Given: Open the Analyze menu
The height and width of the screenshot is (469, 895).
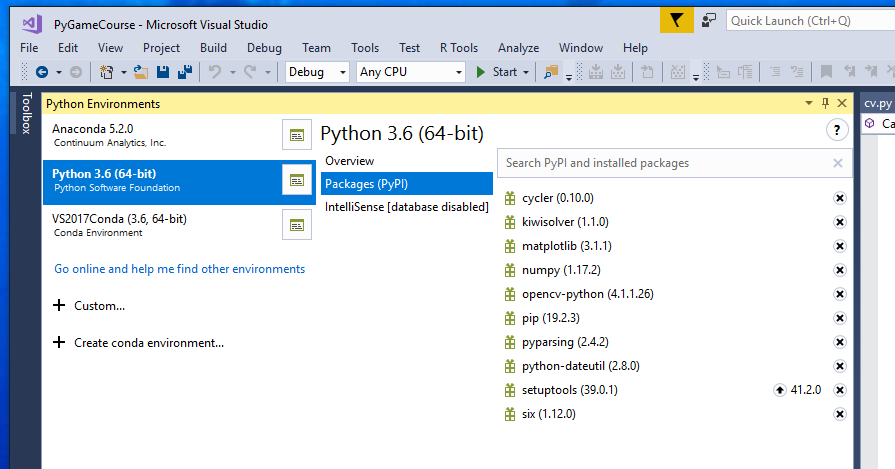Looking at the screenshot, I should tap(518, 48).
